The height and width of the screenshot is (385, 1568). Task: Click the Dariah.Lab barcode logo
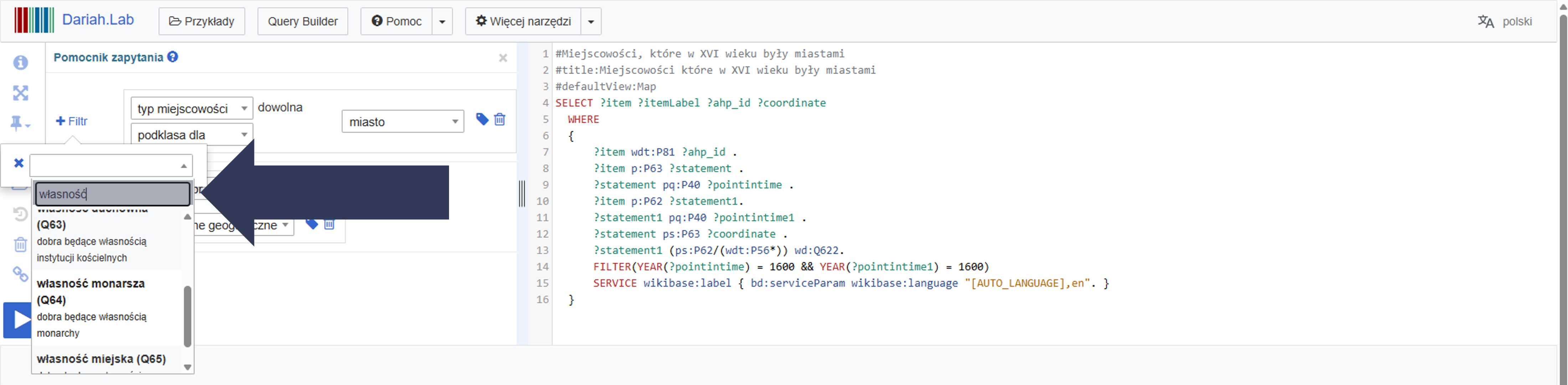[34, 21]
